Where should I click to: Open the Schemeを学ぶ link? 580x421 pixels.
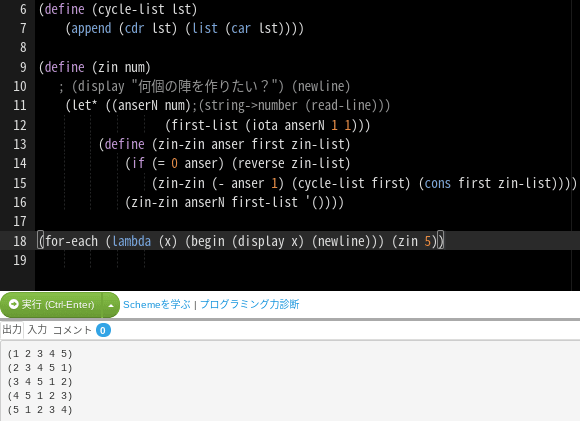(x=156, y=305)
